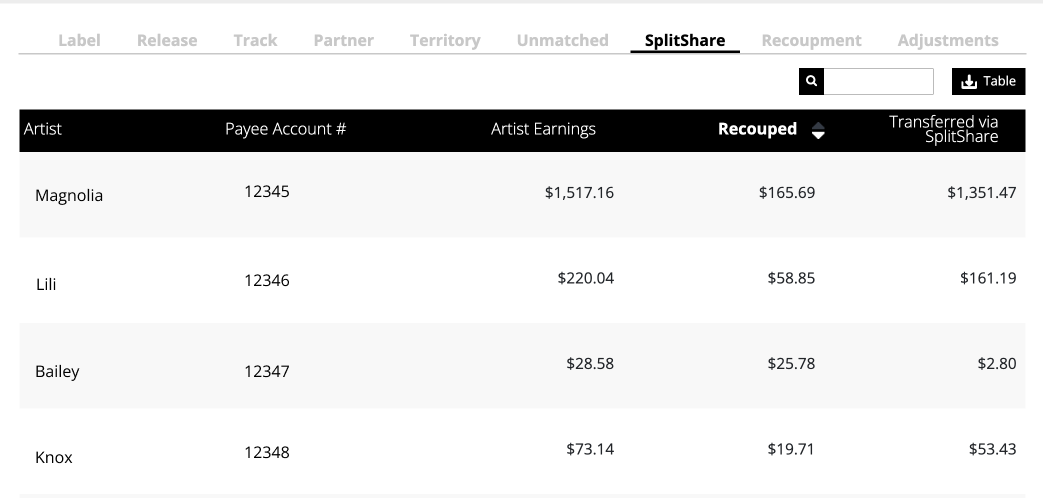1043x498 pixels.
Task: Download the table with Table button
Action: [988, 81]
